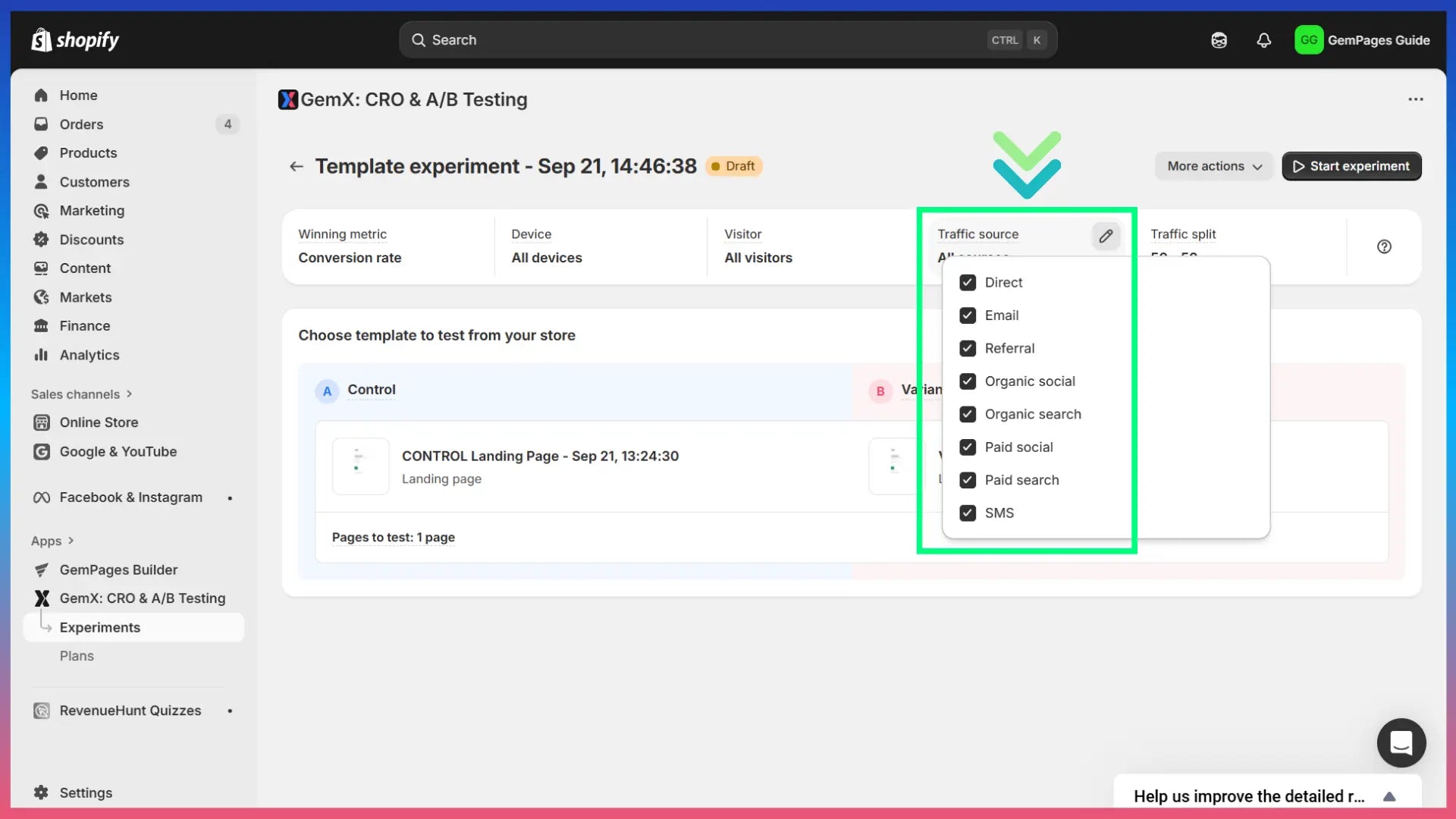Image resolution: width=1456 pixels, height=819 pixels.
Task: Uncheck the Organic social checkbox
Action: [968, 381]
